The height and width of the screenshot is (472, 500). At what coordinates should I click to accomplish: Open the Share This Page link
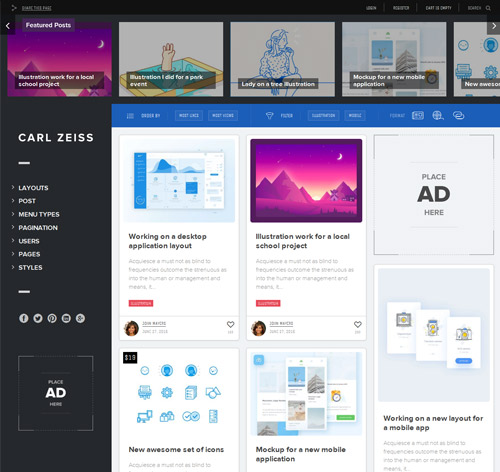[x=37, y=8]
